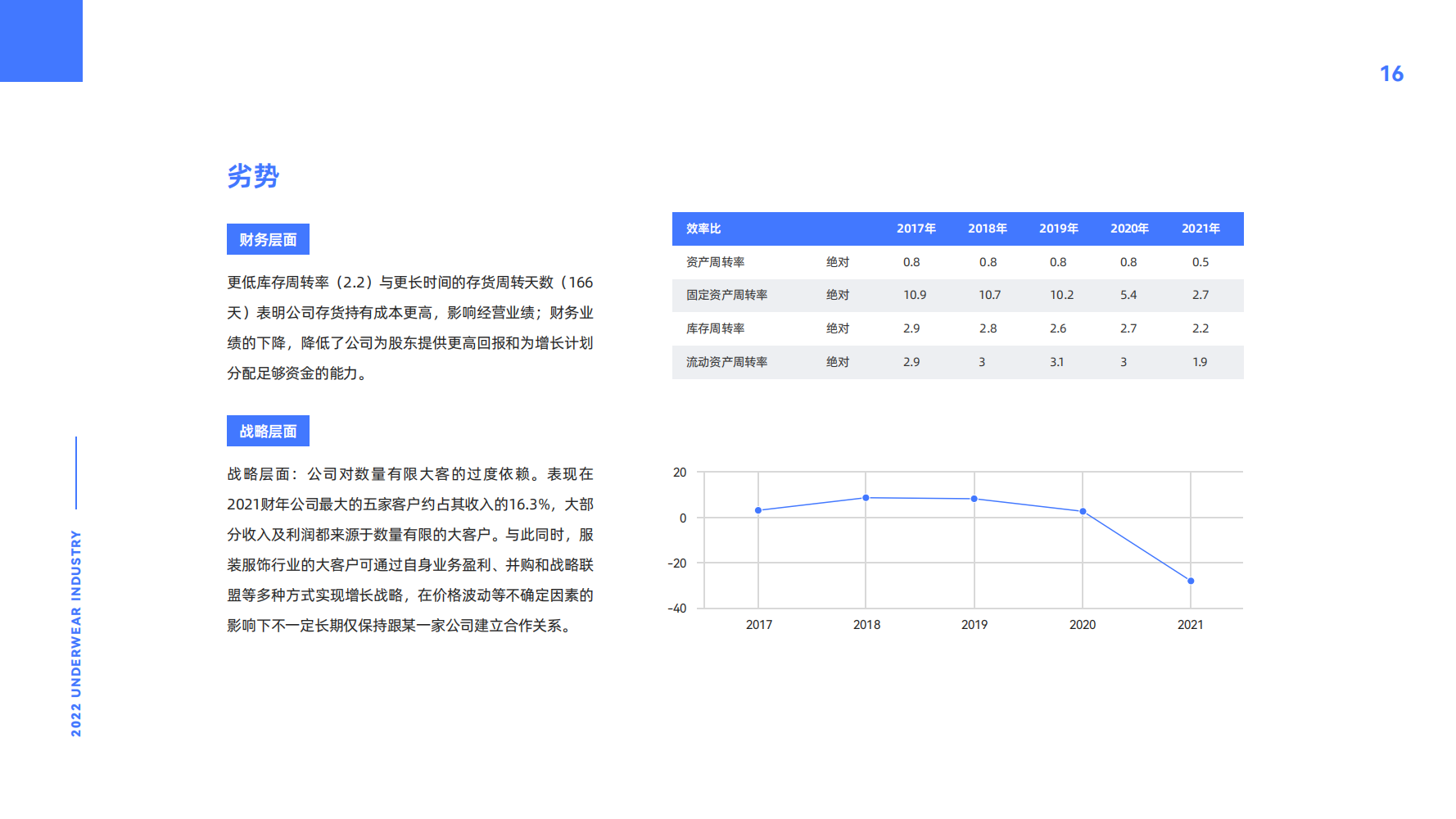Select the 战略层面 blue label

coord(268,431)
